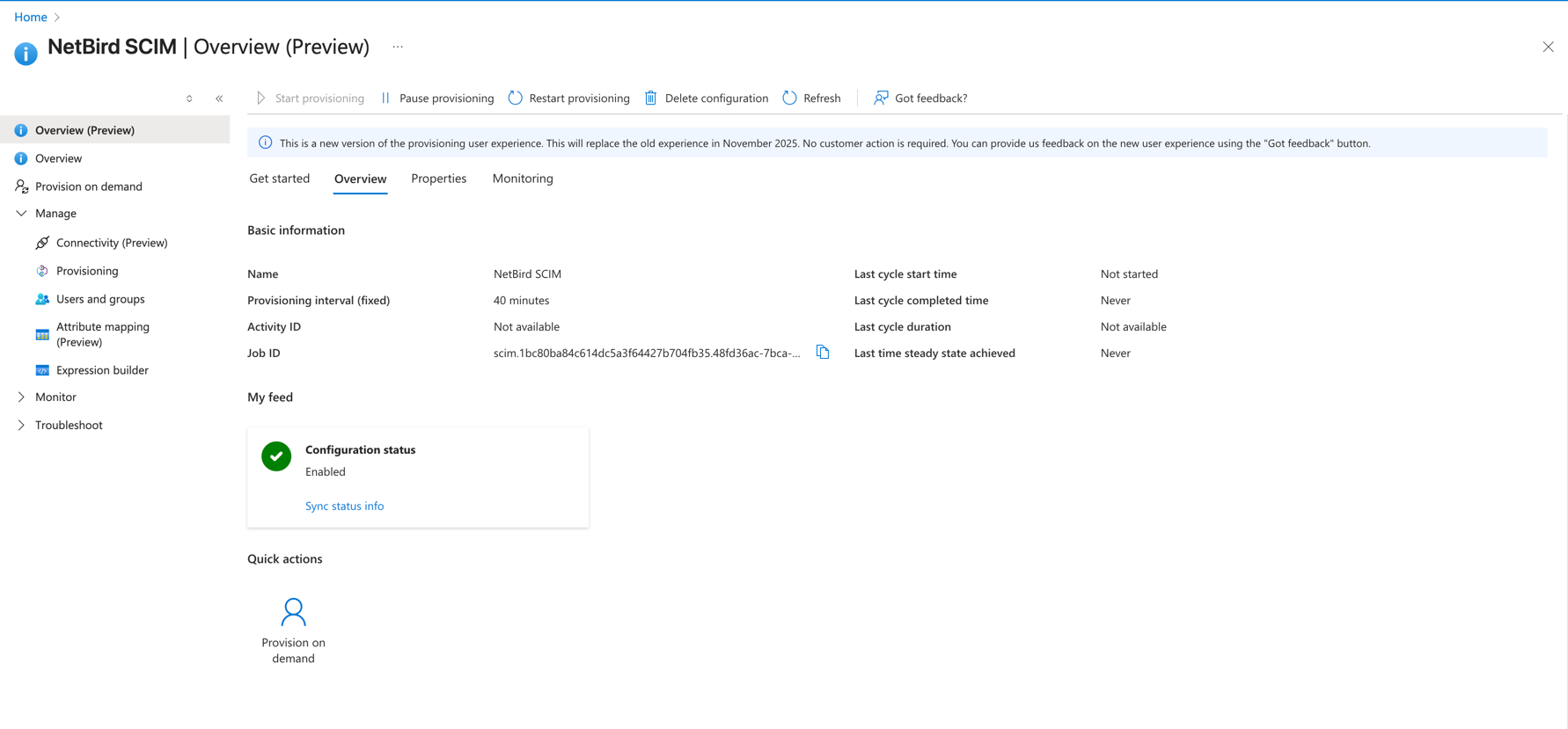
Task: Switch to the Properties tab
Action: [x=438, y=179]
